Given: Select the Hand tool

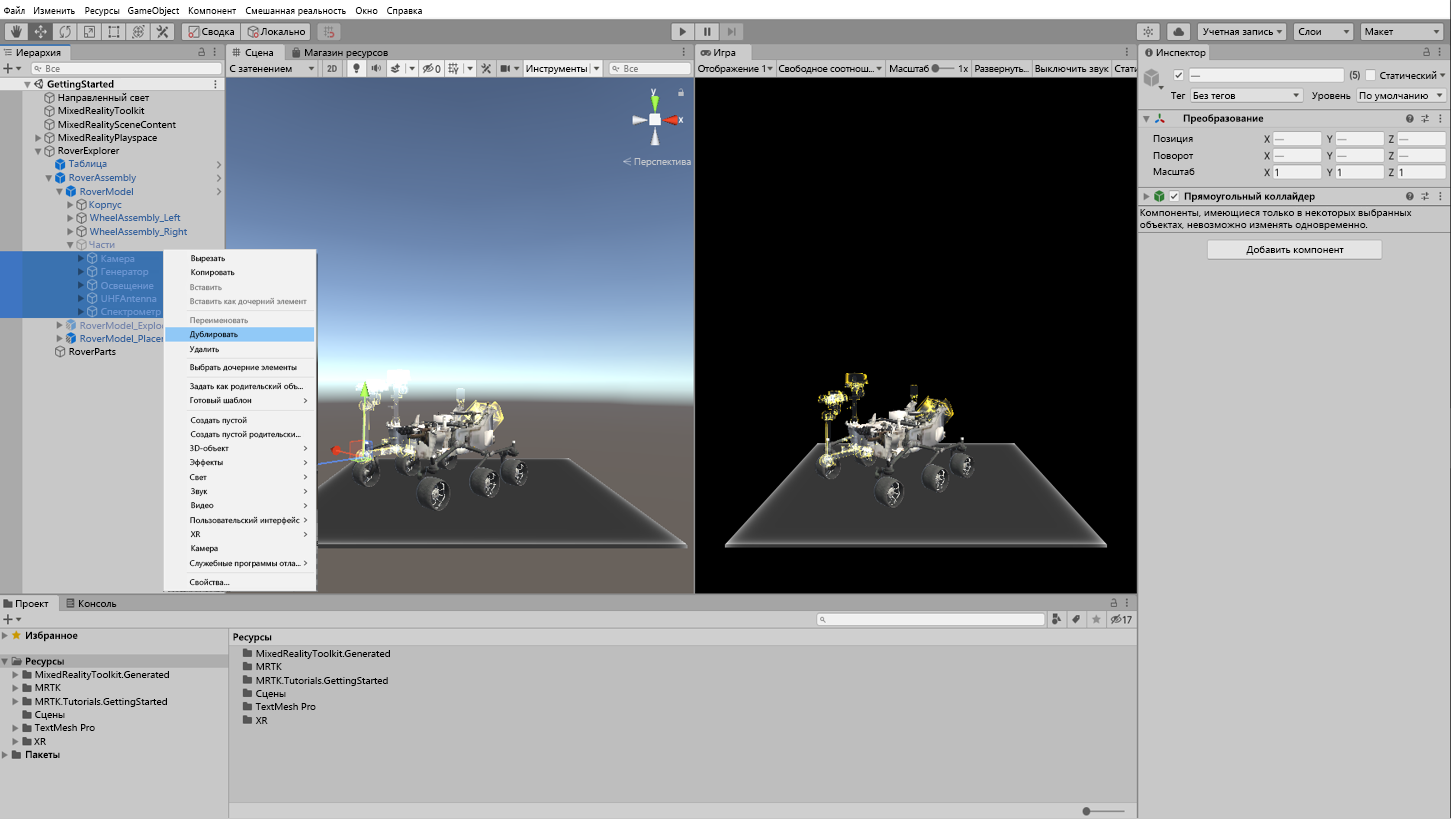Looking at the screenshot, I should [x=16, y=32].
